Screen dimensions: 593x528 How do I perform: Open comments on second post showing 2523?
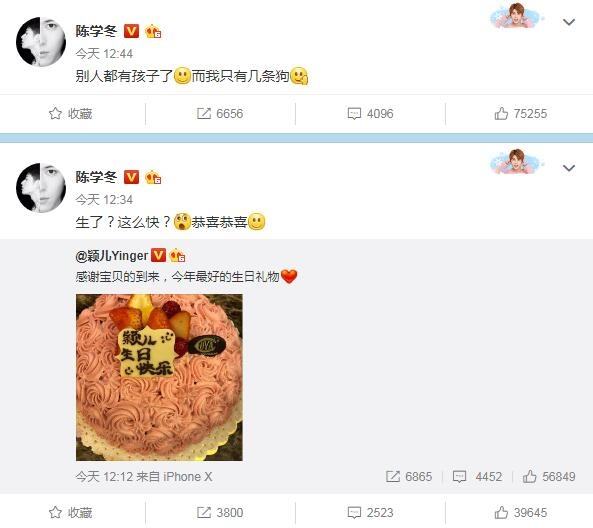(x=370, y=512)
